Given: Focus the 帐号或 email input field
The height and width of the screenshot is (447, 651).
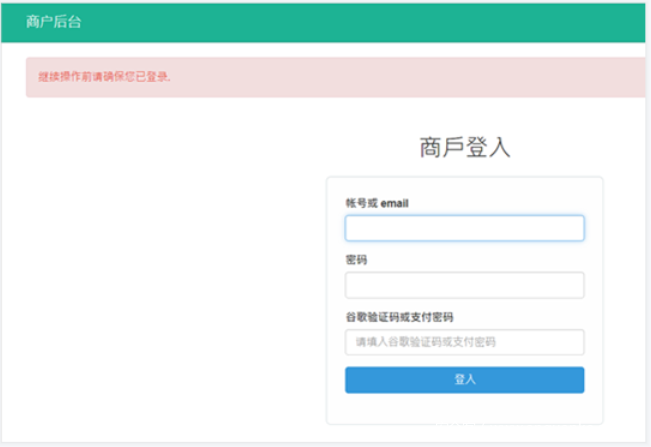Looking at the screenshot, I should pyautogui.click(x=464, y=229).
